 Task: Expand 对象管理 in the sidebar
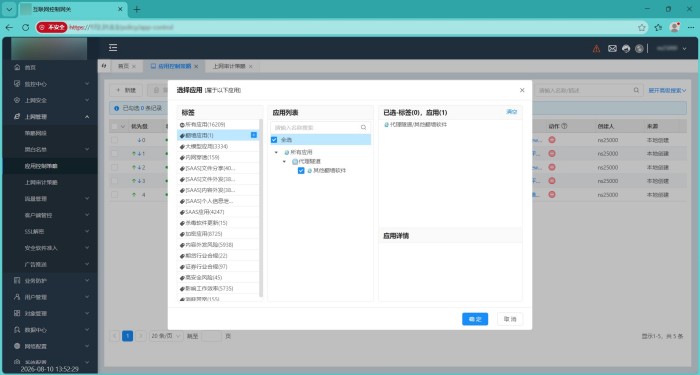[49, 313]
